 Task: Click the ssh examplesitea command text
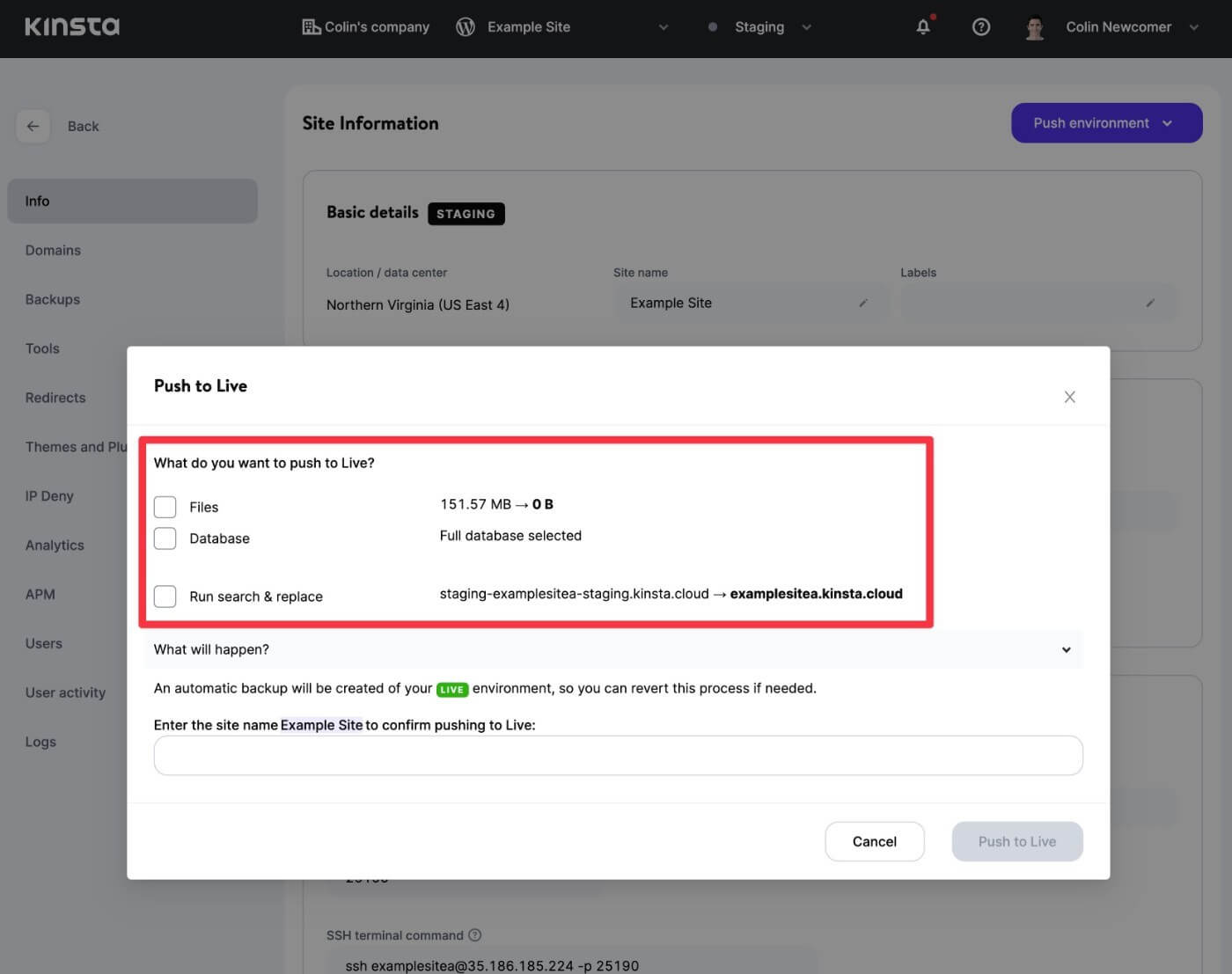click(492, 965)
